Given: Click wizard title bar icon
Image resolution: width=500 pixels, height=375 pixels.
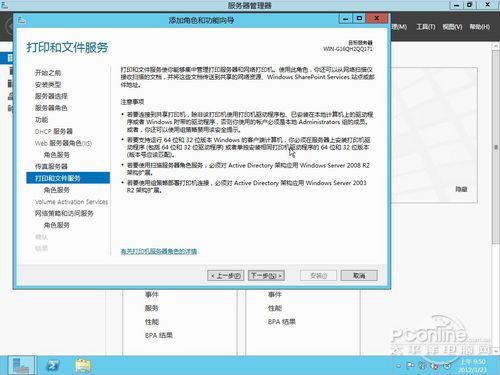Looking at the screenshot, I should [x=22, y=20].
